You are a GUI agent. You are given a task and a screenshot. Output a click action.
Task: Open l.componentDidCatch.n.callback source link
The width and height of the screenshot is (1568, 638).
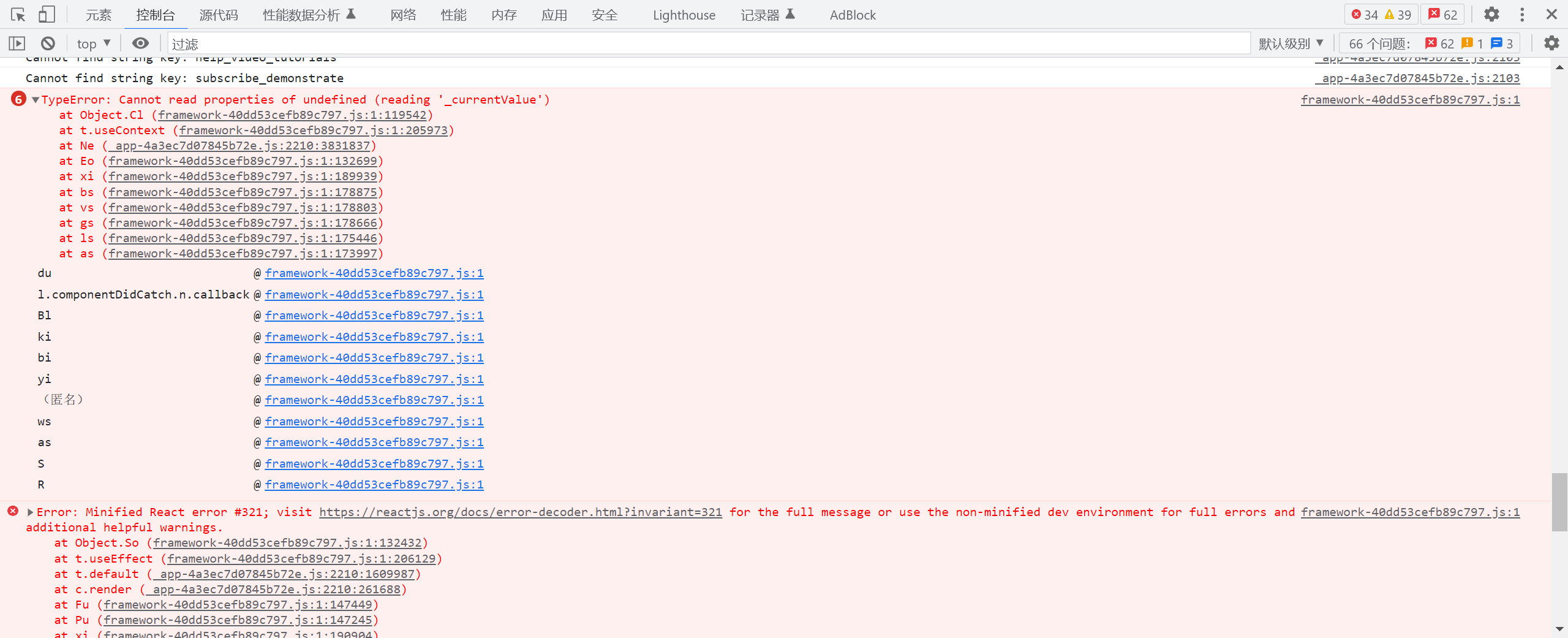click(374, 294)
